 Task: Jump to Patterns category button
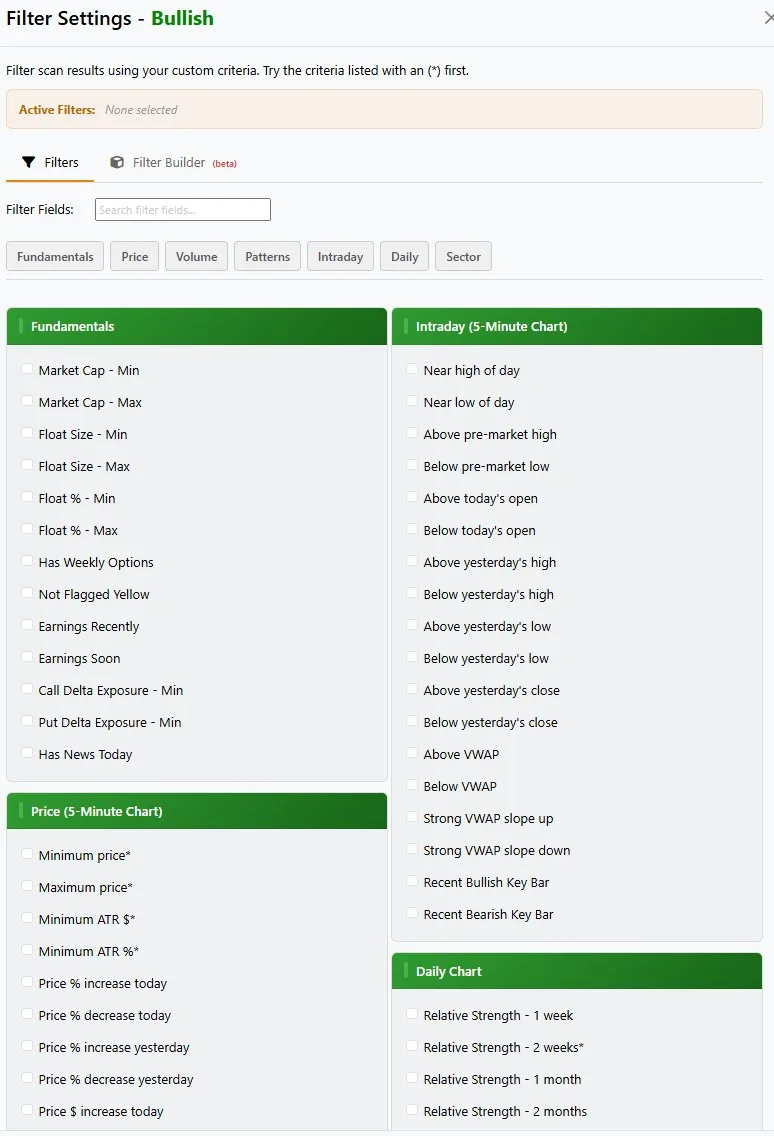[x=267, y=256]
